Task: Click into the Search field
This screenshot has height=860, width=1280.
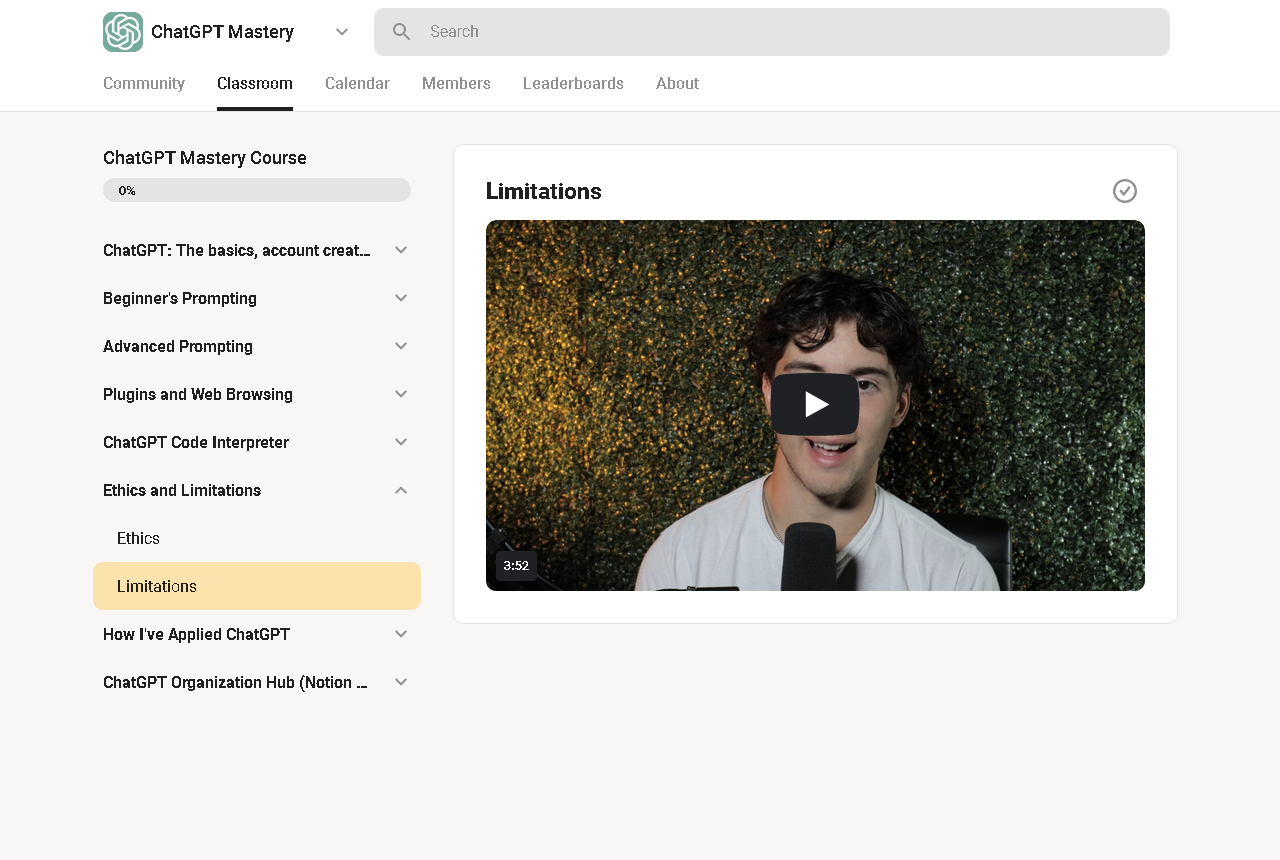Action: 772,32
